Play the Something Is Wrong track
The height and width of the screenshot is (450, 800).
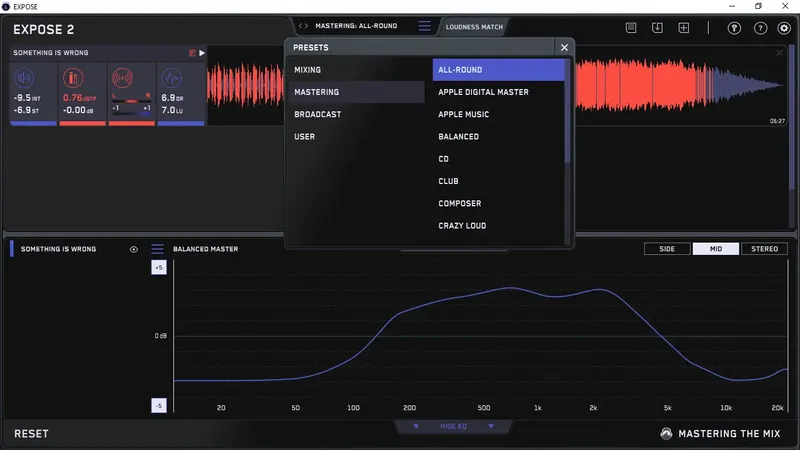click(x=202, y=53)
